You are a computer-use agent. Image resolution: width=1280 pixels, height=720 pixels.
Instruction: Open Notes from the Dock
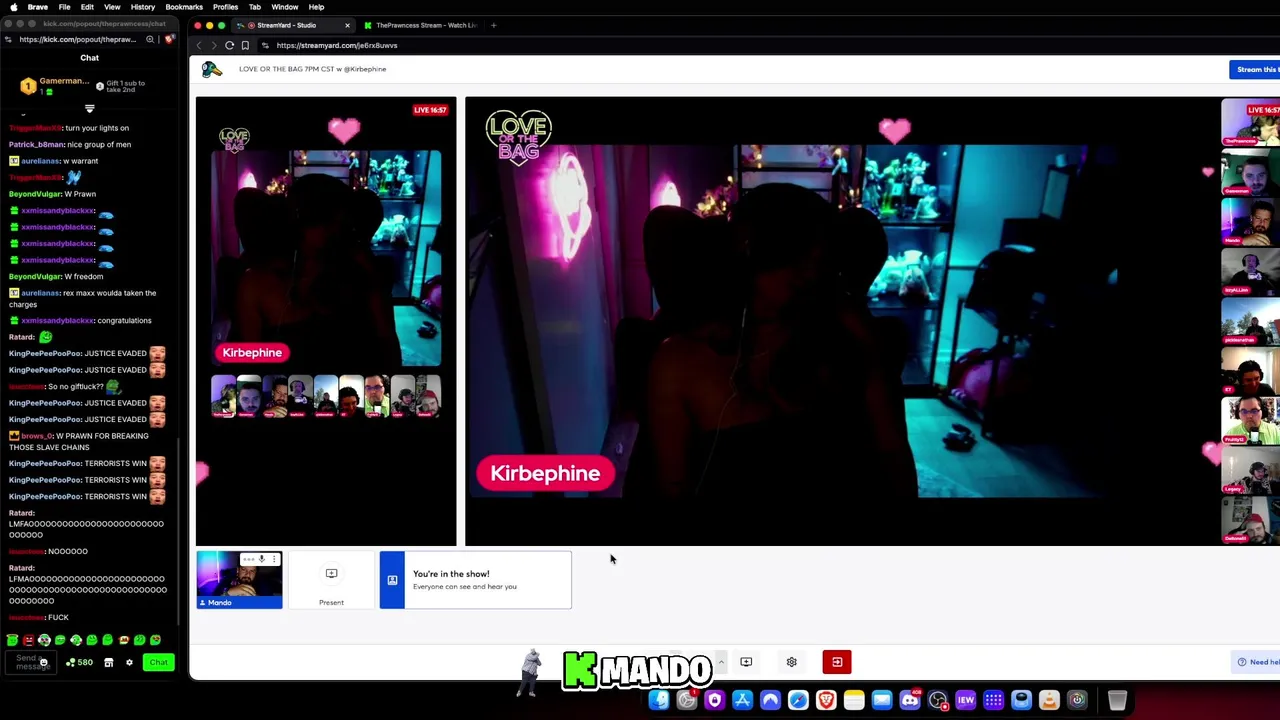tap(854, 701)
